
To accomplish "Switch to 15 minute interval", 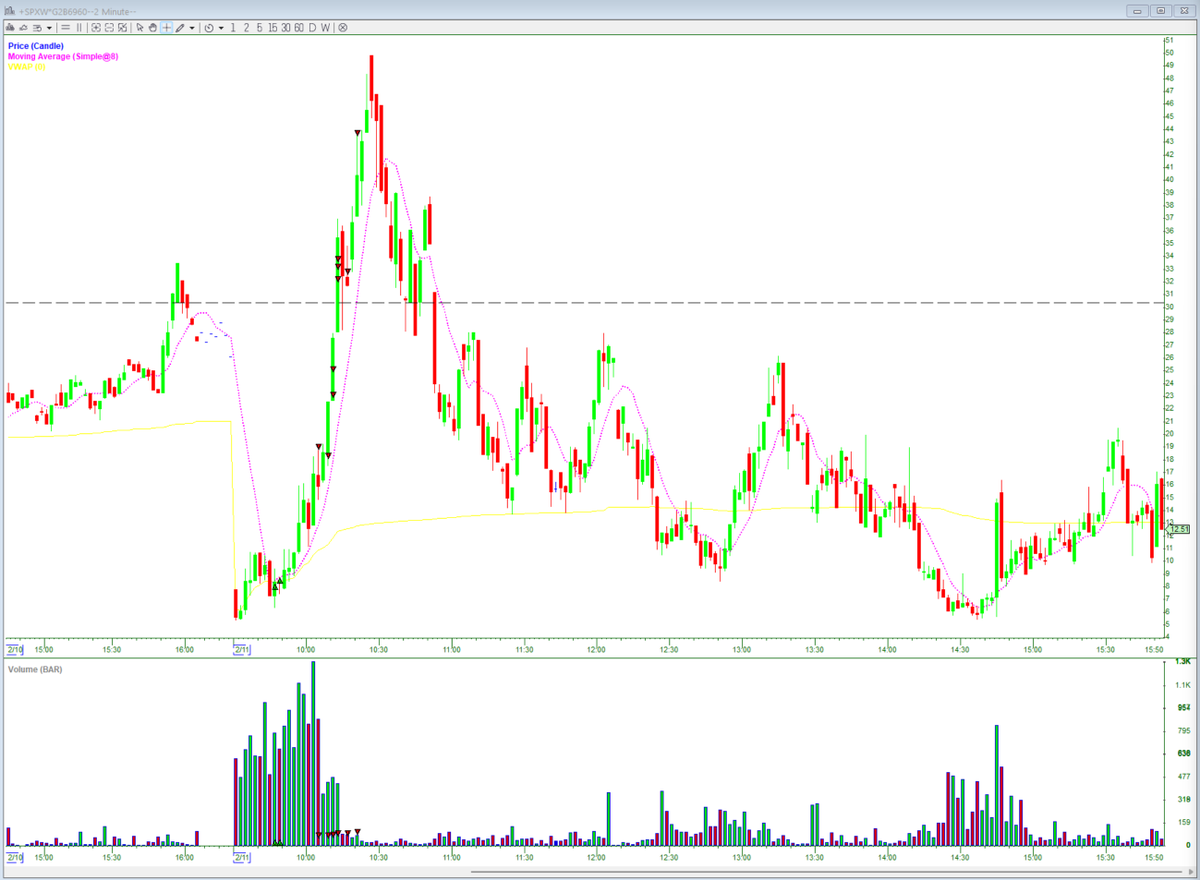I will 272,28.
